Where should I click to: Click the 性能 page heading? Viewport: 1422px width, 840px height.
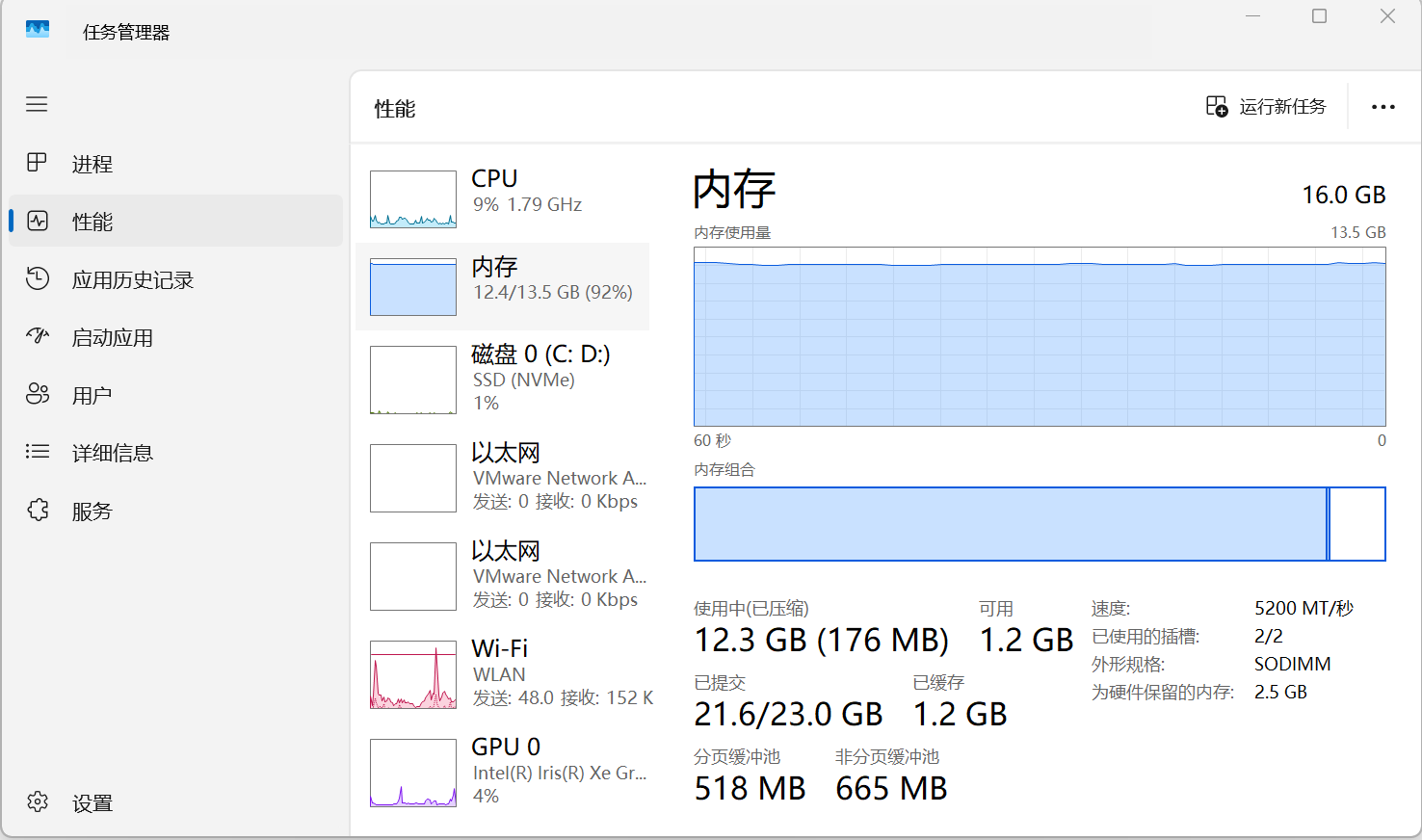pos(395,109)
